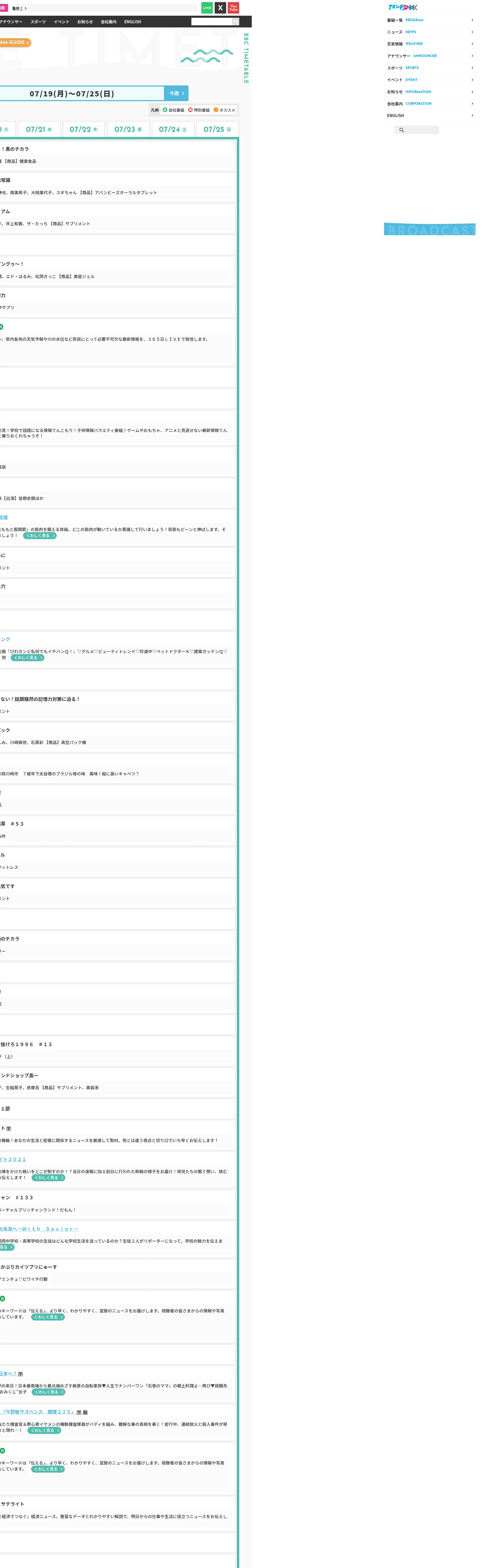The width and height of the screenshot is (502, 1568).
Task: Open the YouTube social icon
Action: point(233,8)
